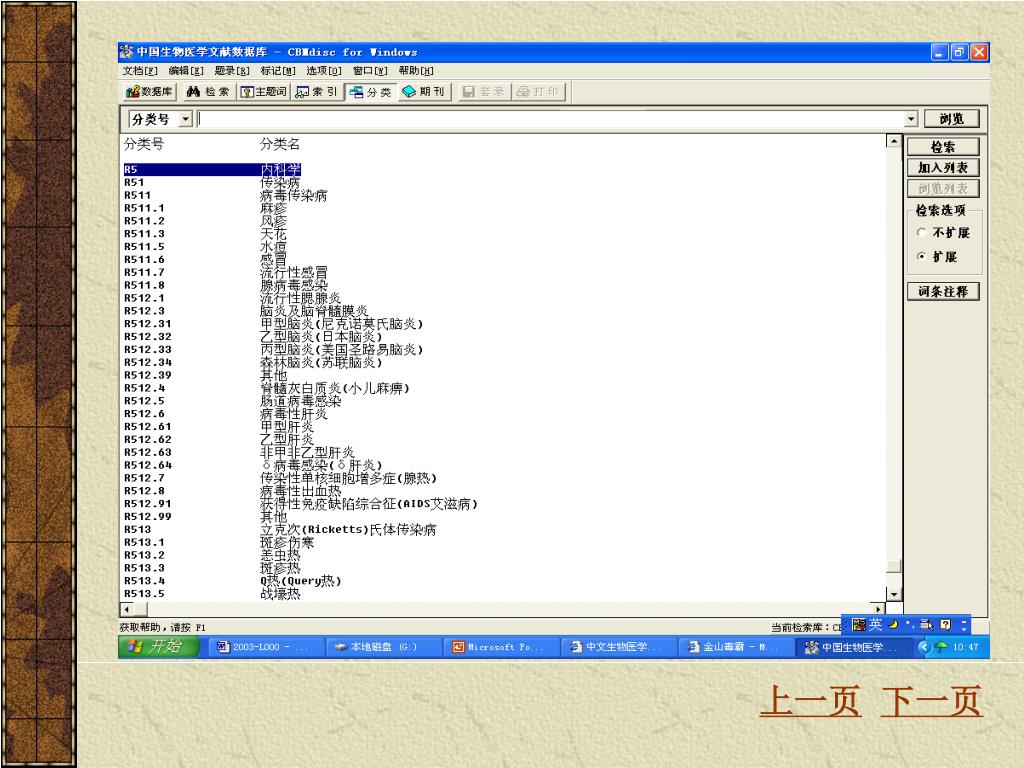Screen dimensions: 1024x768
Task: Click the 词条注释 entry notes button
Action: click(943, 291)
